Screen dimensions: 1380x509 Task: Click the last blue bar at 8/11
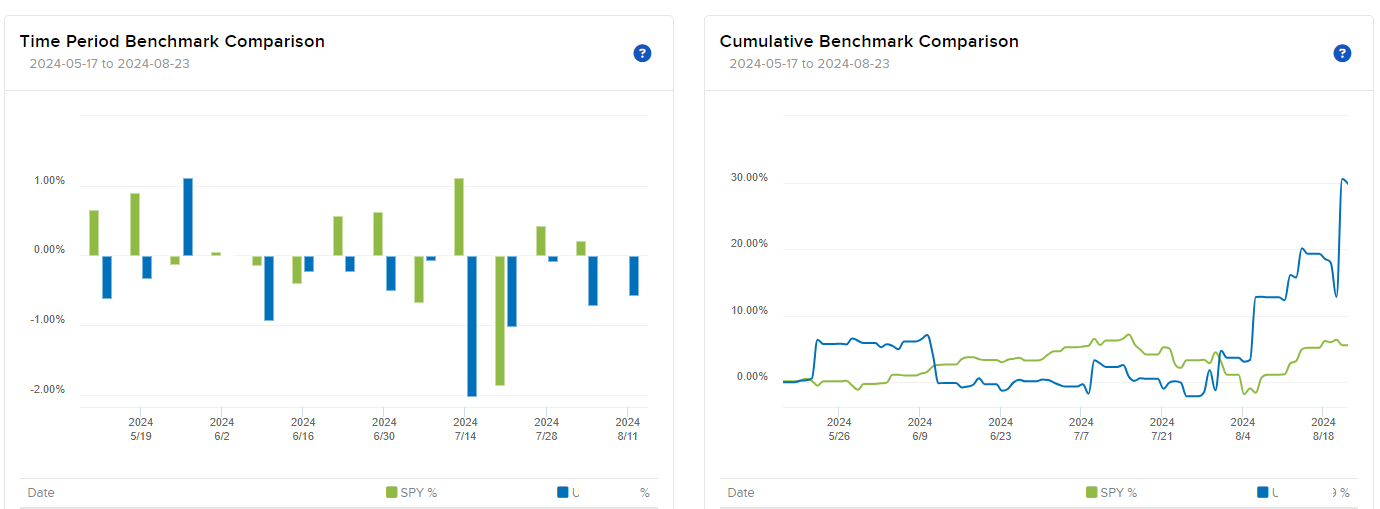(634, 275)
